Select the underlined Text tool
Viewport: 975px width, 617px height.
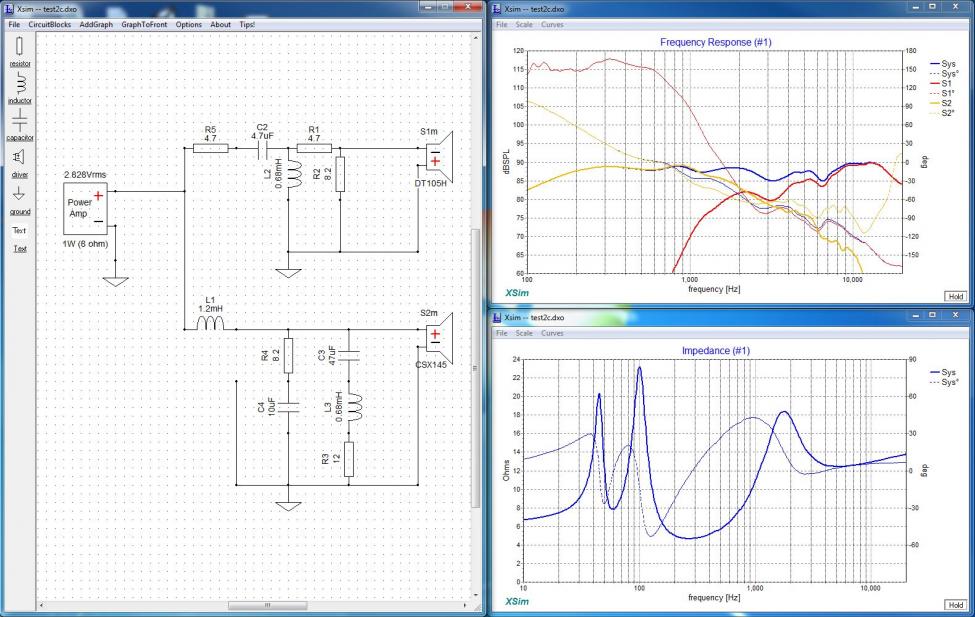[19, 248]
